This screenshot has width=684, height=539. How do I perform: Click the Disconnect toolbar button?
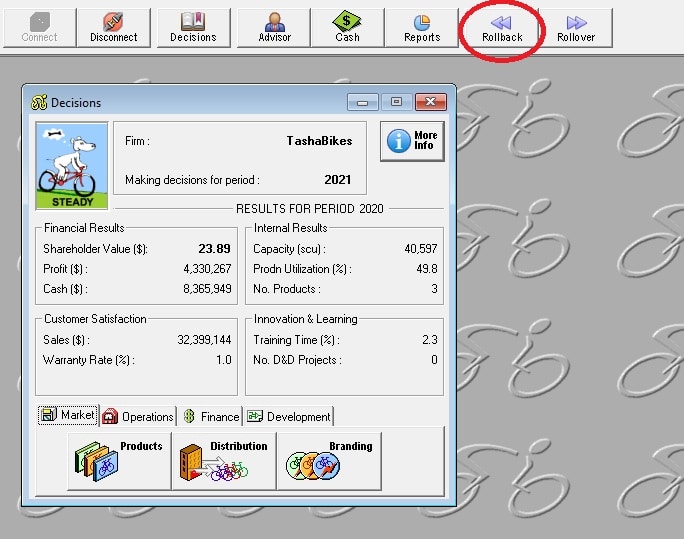[x=113, y=28]
